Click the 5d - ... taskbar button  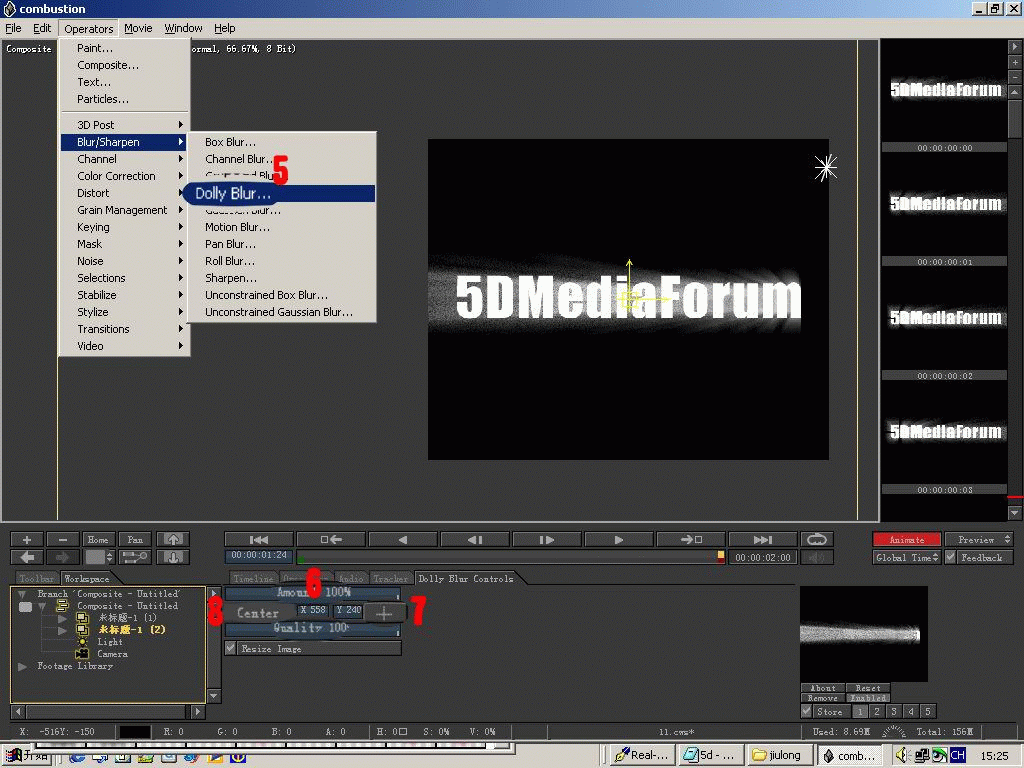[711, 755]
